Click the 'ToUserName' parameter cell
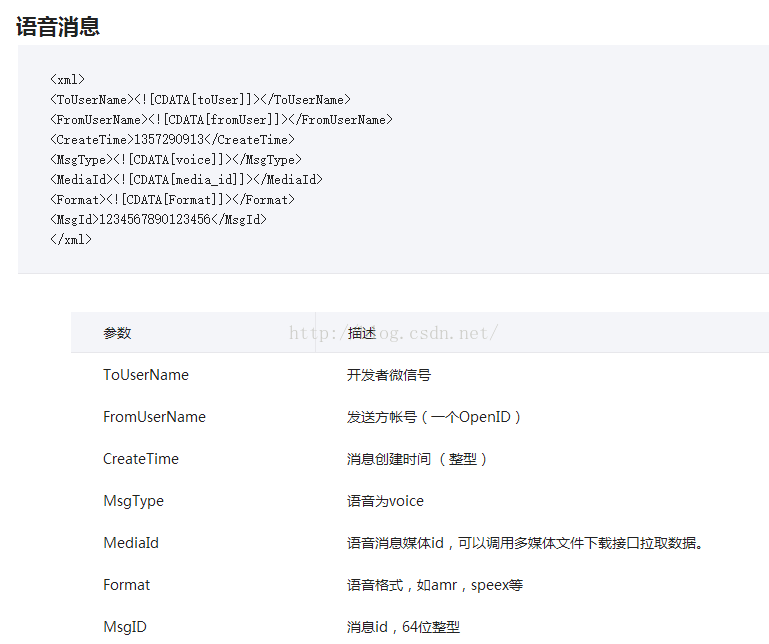 (146, 375)
